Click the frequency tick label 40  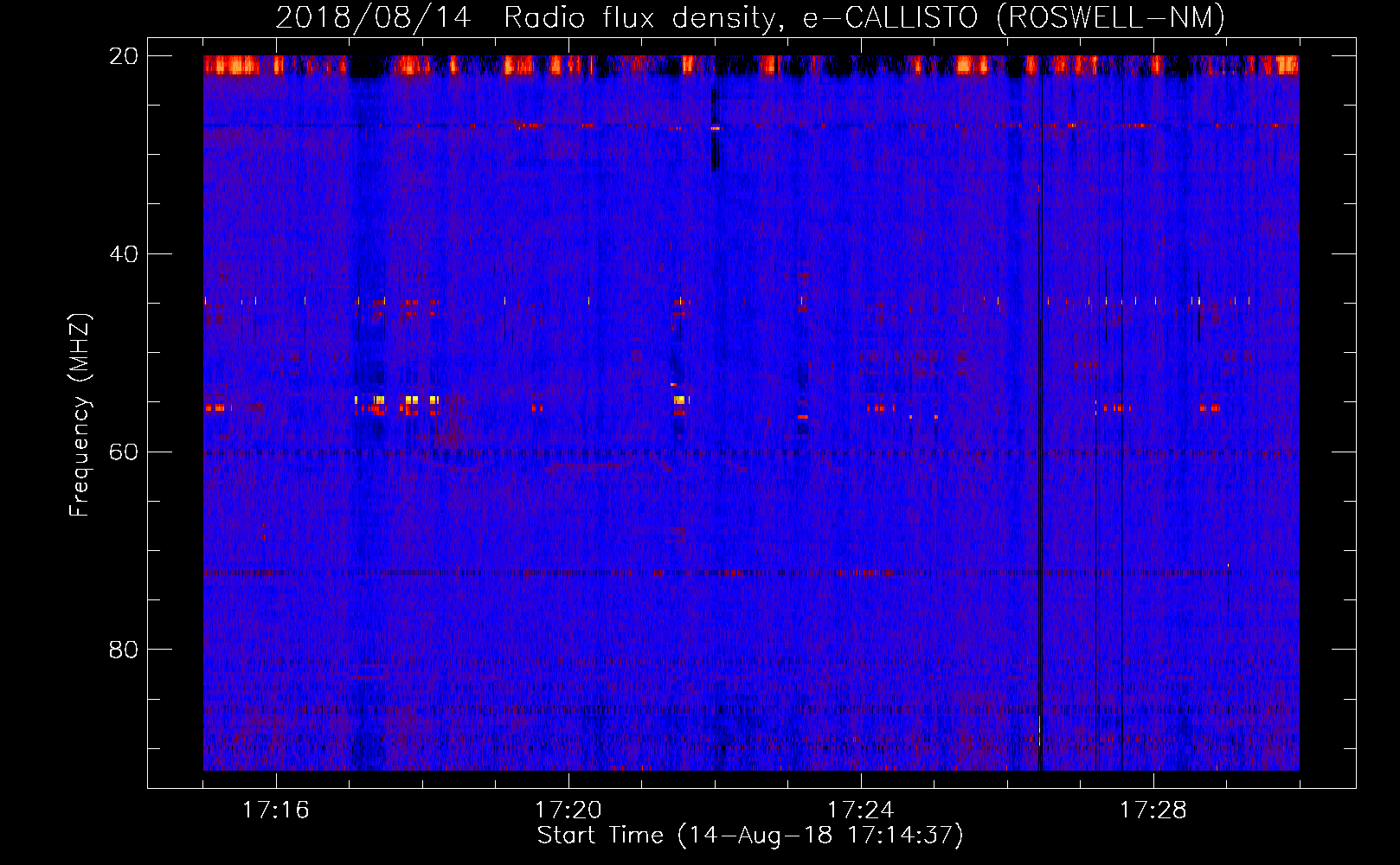pyautogui.click(x=124, y=254)
